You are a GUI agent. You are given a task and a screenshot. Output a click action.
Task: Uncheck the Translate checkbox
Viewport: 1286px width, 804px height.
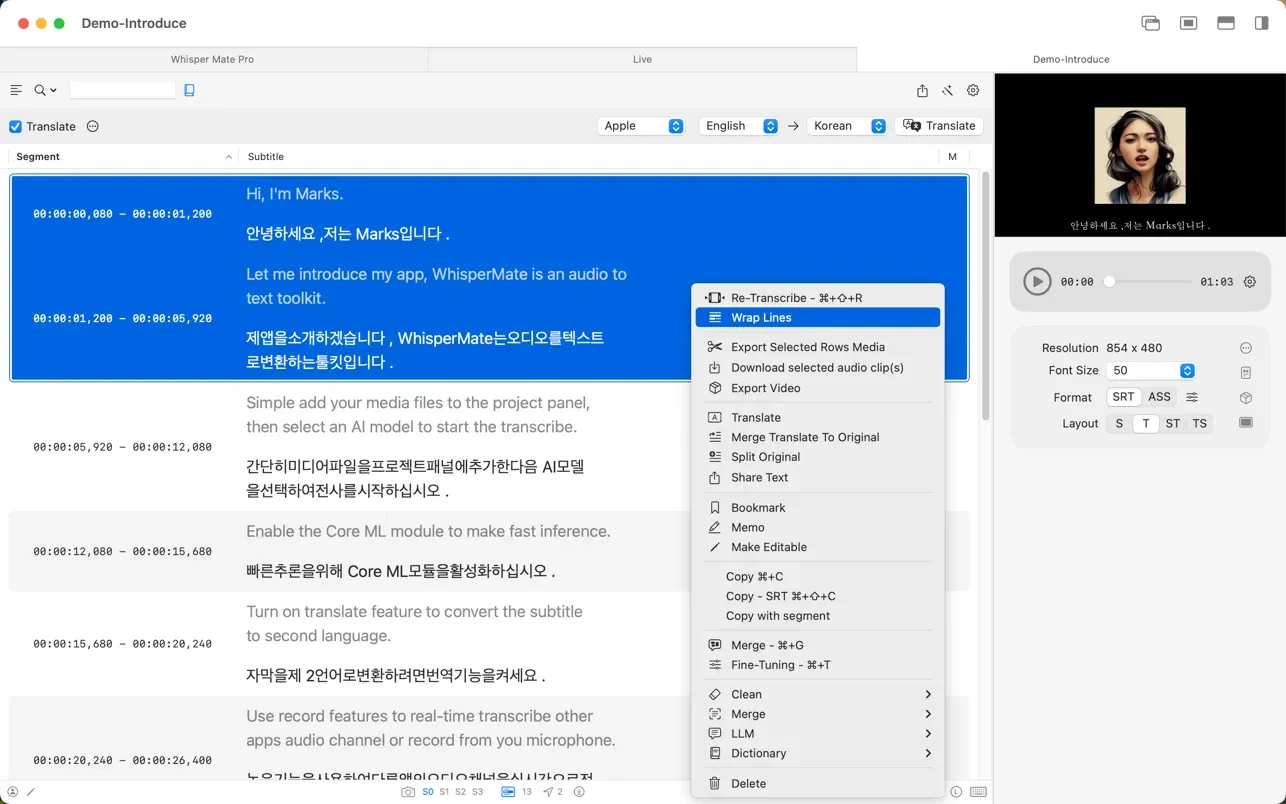click(x=16, y=127)
